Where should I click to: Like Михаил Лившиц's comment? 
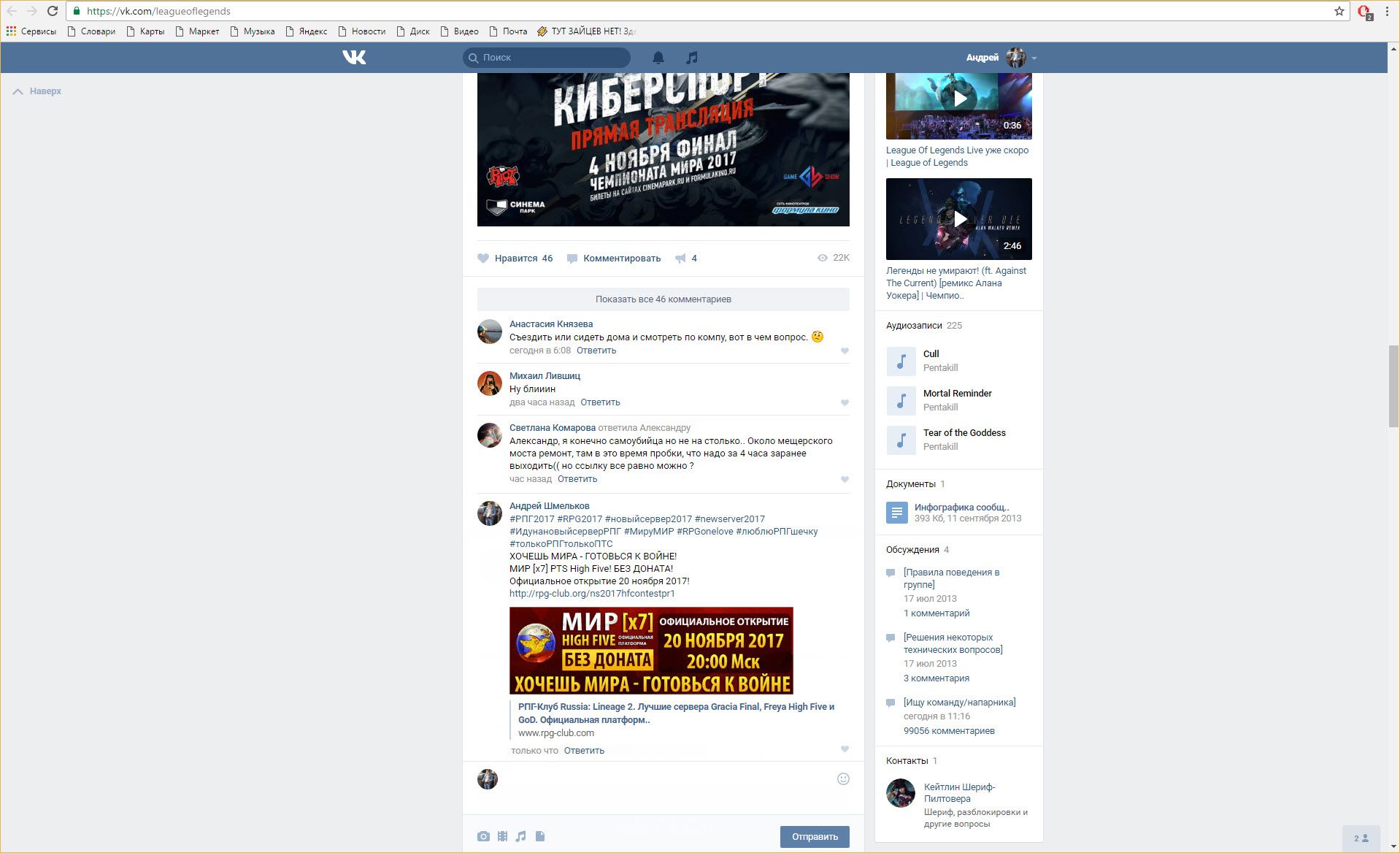click(845, 403)
